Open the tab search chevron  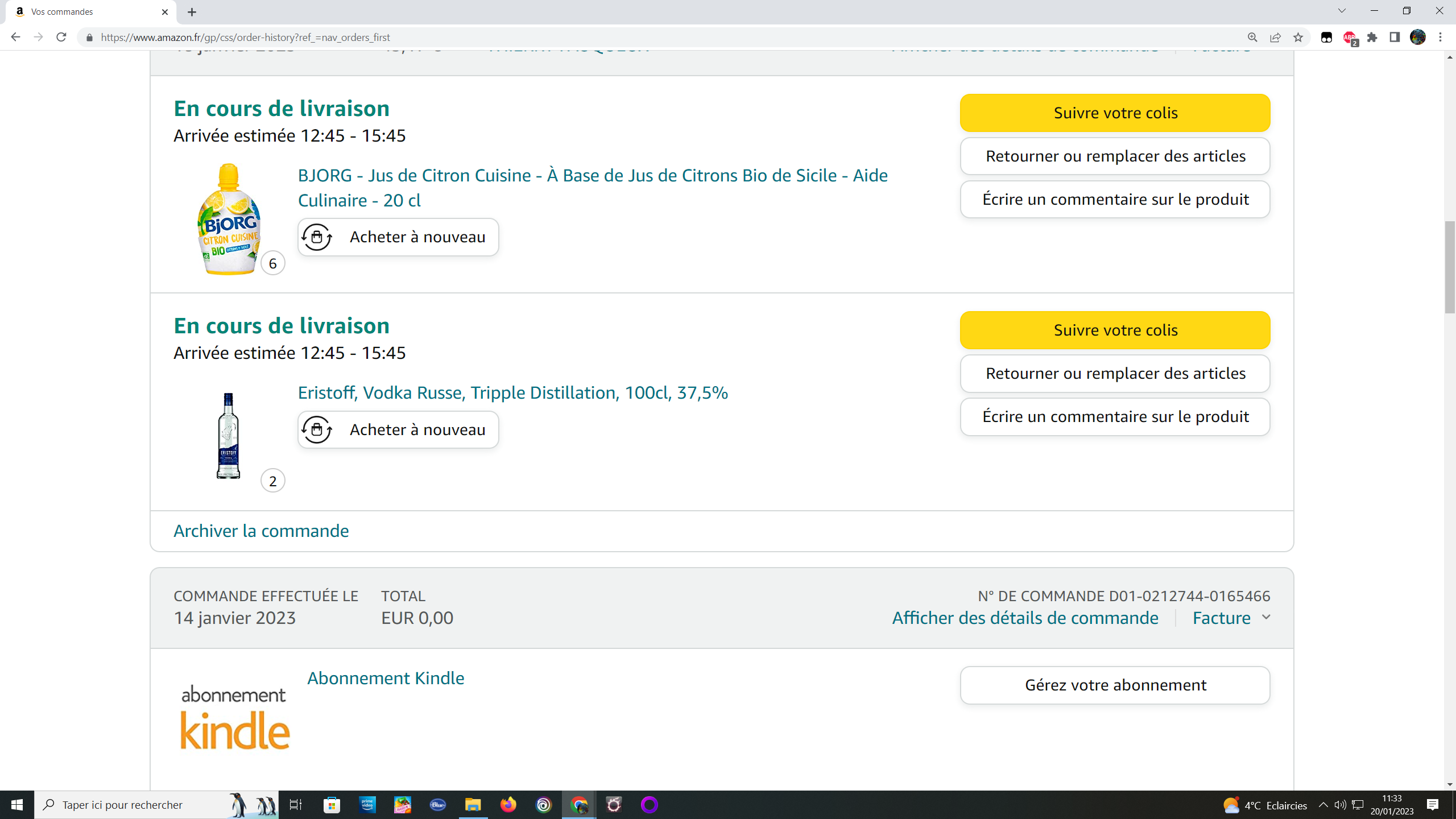(x=1342, y=11)
